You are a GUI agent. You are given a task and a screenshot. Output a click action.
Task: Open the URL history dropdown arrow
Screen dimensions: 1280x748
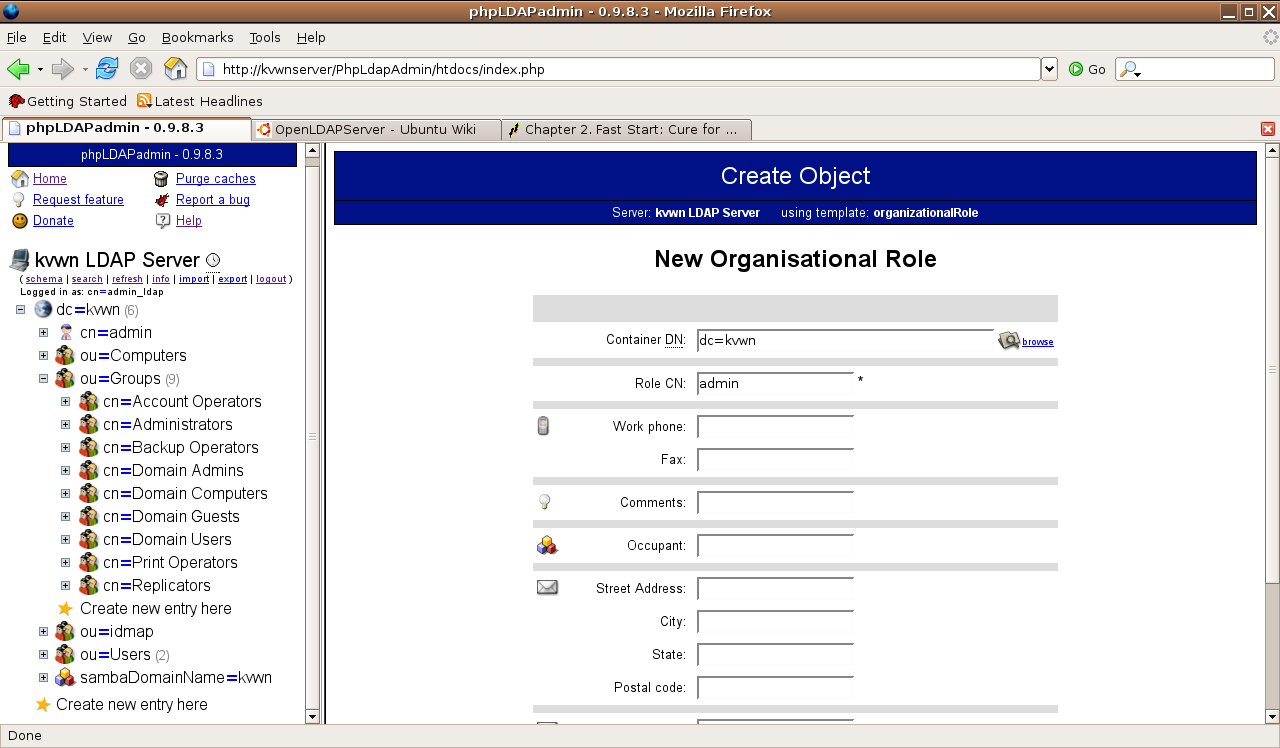1049,69
